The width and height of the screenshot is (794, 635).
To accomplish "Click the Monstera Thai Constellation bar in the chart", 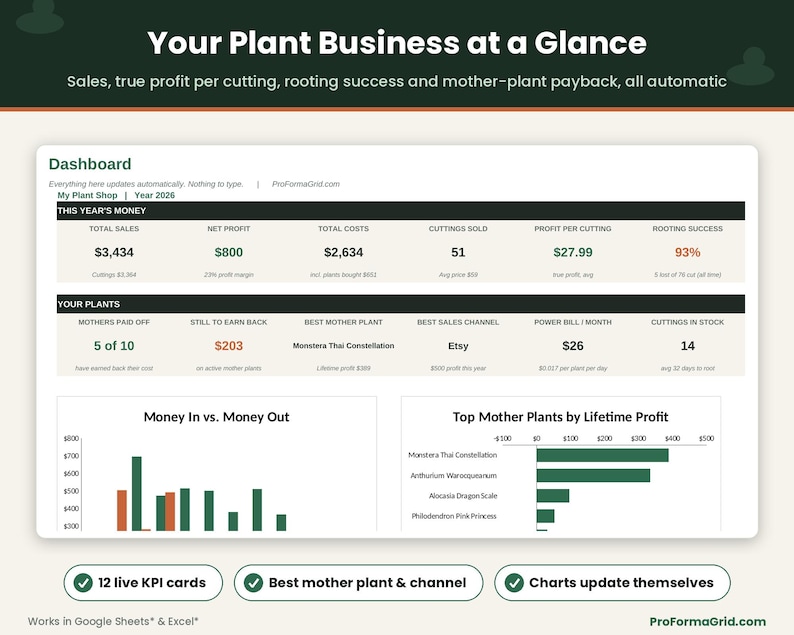I will [x=602, y=455].
